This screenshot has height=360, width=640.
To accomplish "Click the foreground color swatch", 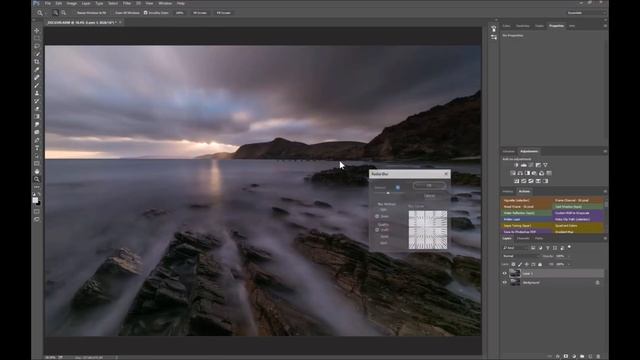I will coord(35,200).
